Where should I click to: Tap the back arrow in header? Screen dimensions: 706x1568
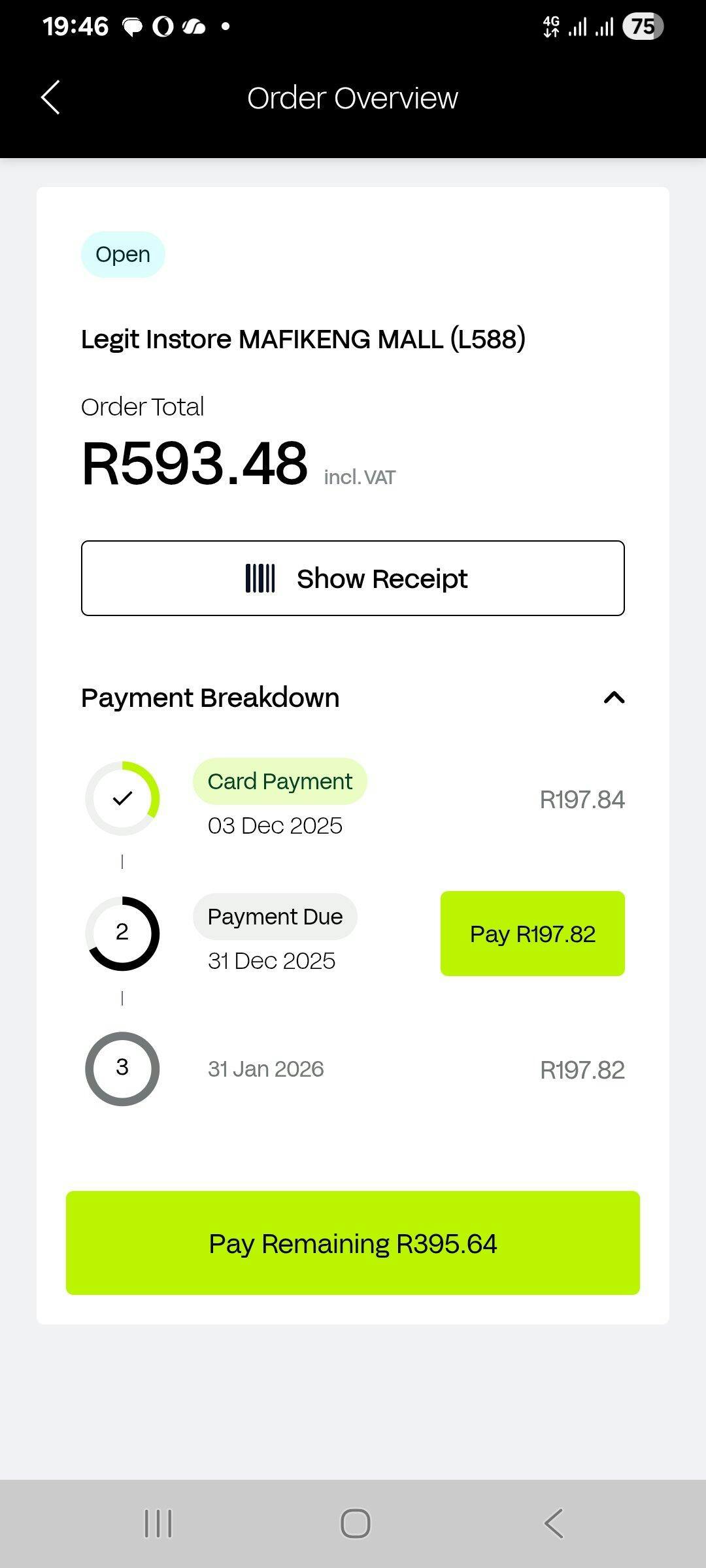click(50, 98)
